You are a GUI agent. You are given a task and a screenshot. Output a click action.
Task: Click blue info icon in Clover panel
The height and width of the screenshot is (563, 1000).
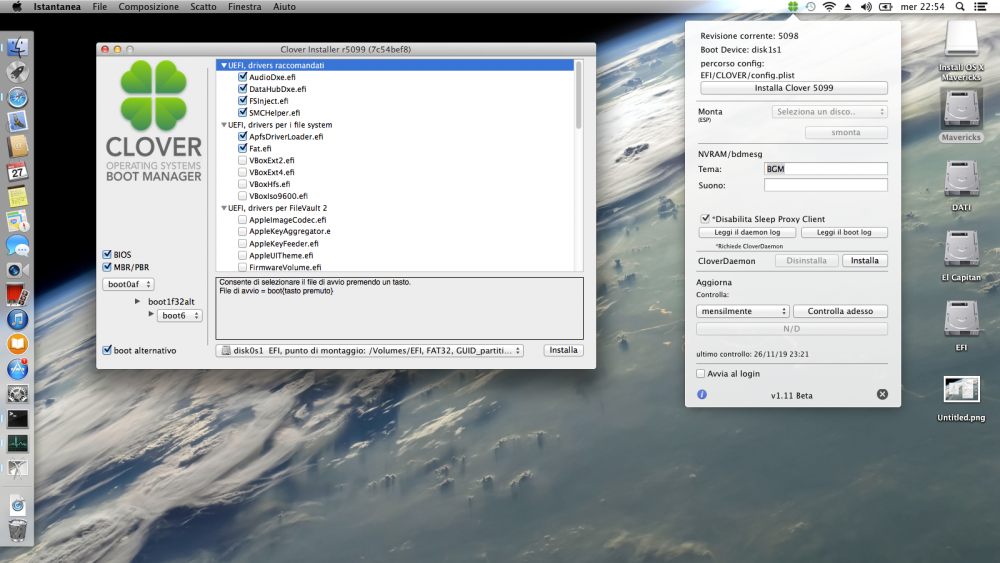coord(702,395)
